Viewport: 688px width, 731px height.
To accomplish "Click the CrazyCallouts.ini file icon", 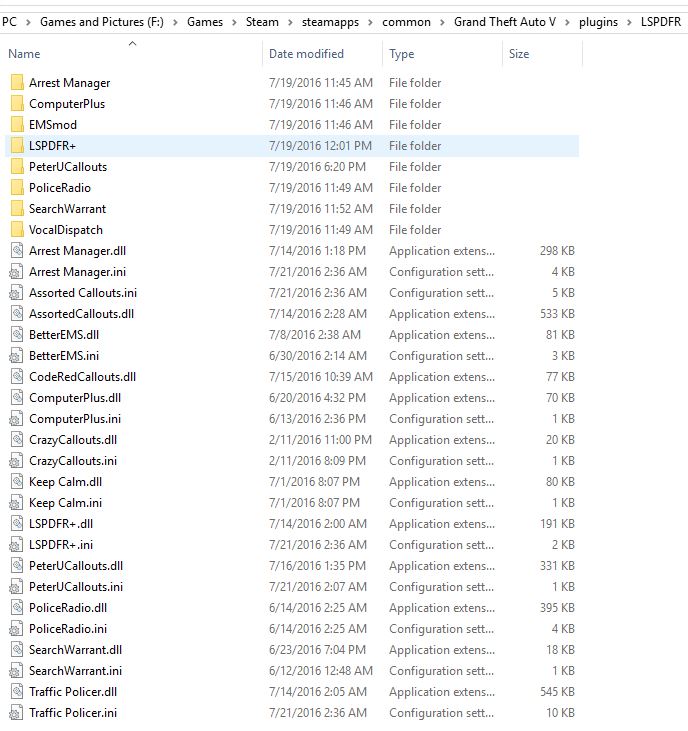I will point(17,461).
